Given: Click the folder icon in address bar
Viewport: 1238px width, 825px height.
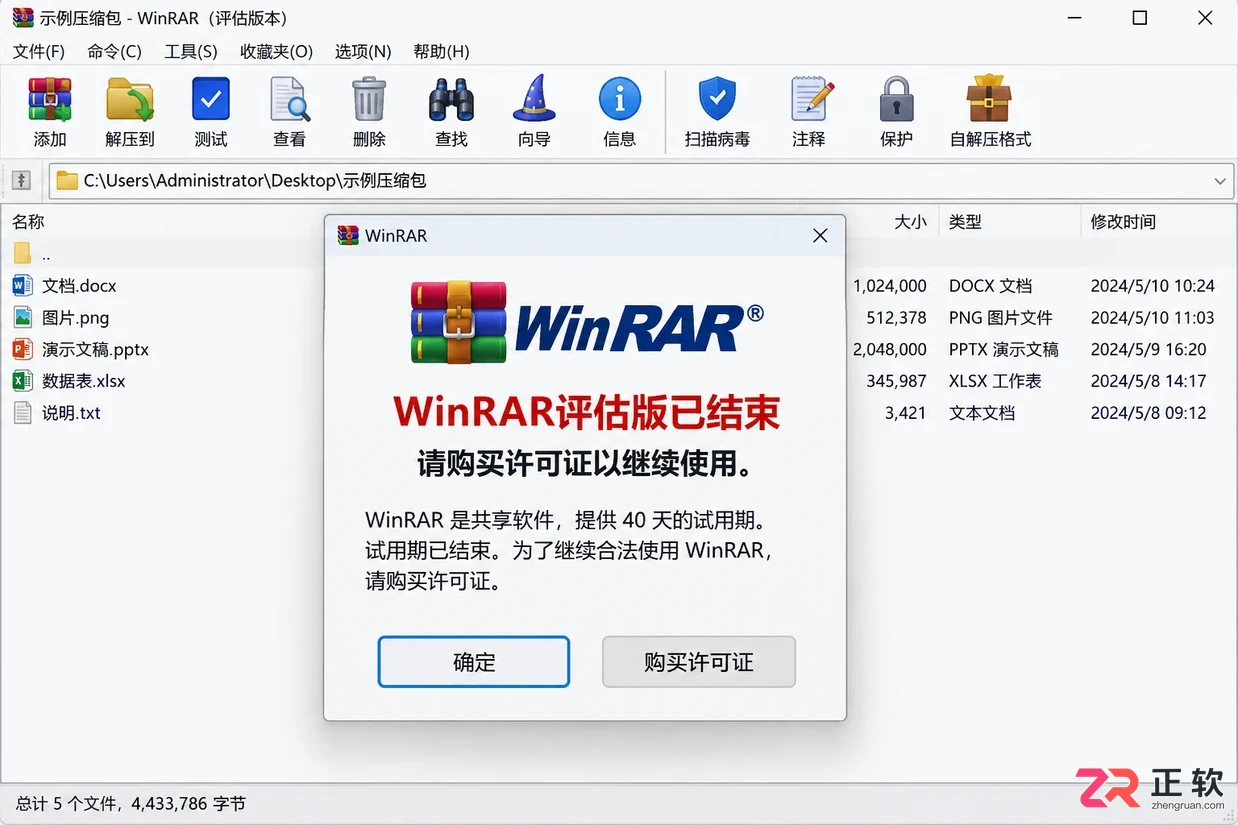Looking at the screenshot, I should 67,181.
